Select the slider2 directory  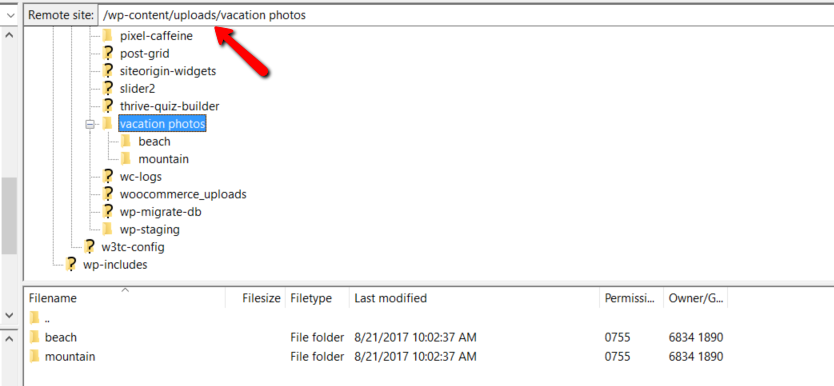point(137,89)
